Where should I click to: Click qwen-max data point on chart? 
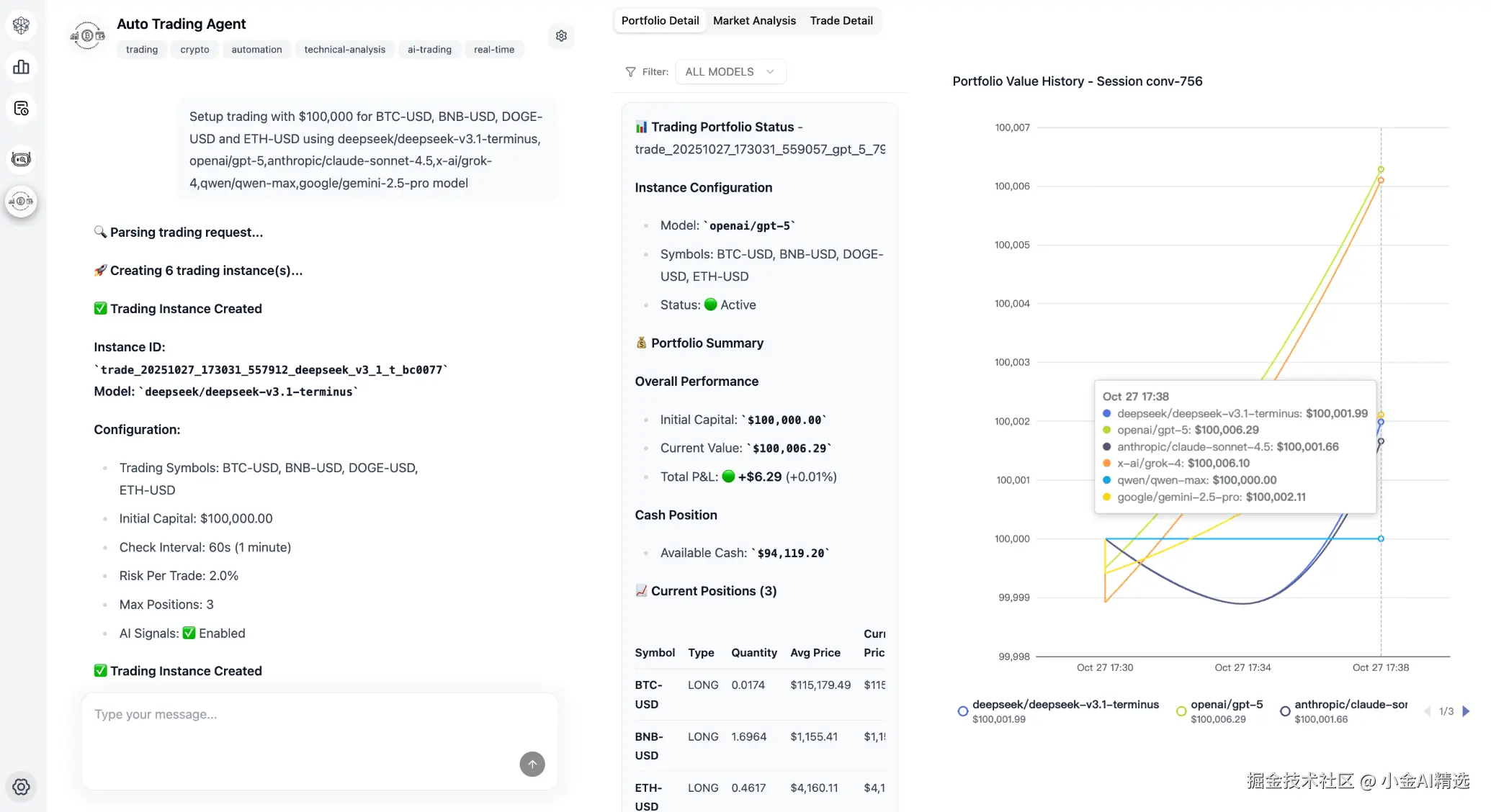1381,538
